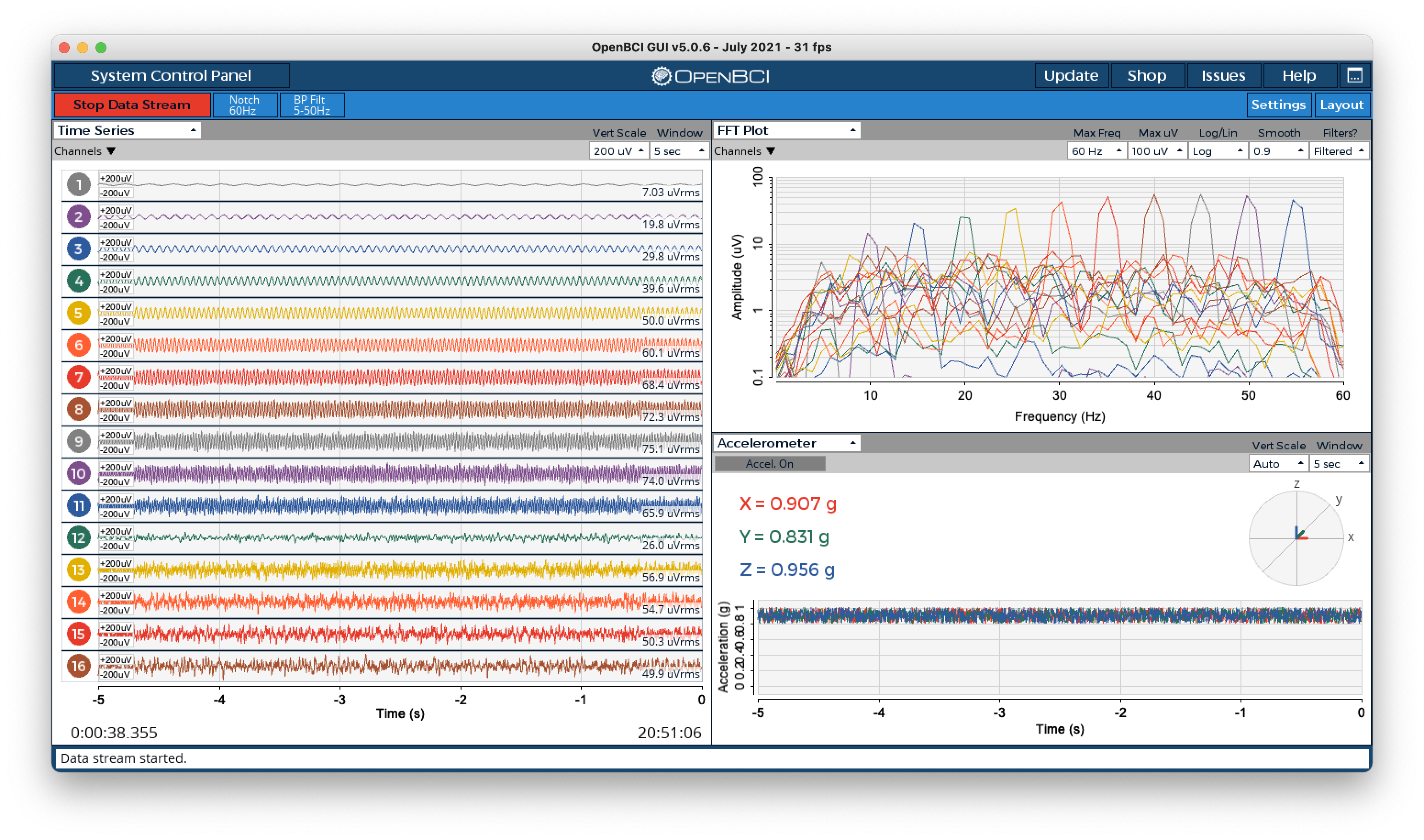This screenshot has width=1424, height=840.
Task: Select the channel 5 circle icon
Action: pyautogui.click(x=79, y=312)
